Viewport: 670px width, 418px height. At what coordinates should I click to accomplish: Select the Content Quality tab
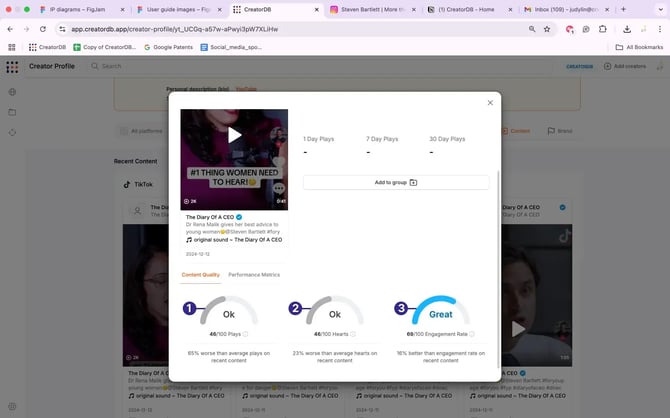click(x=200, y=274)
